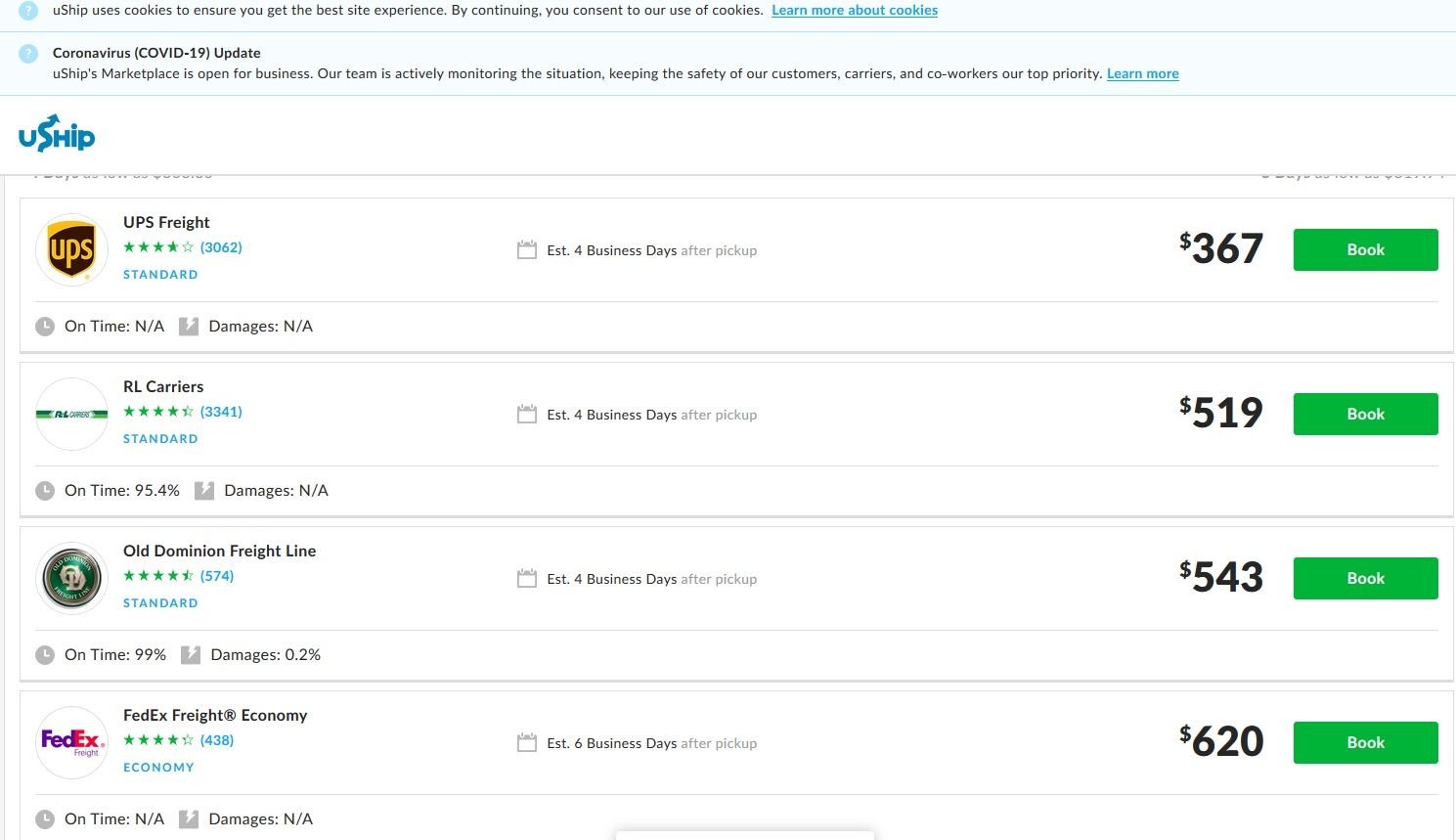Viewport: 1456px width, 840px height.
Task: Open the Old Dominion Freight Line logo
Action: coord(71,578)
